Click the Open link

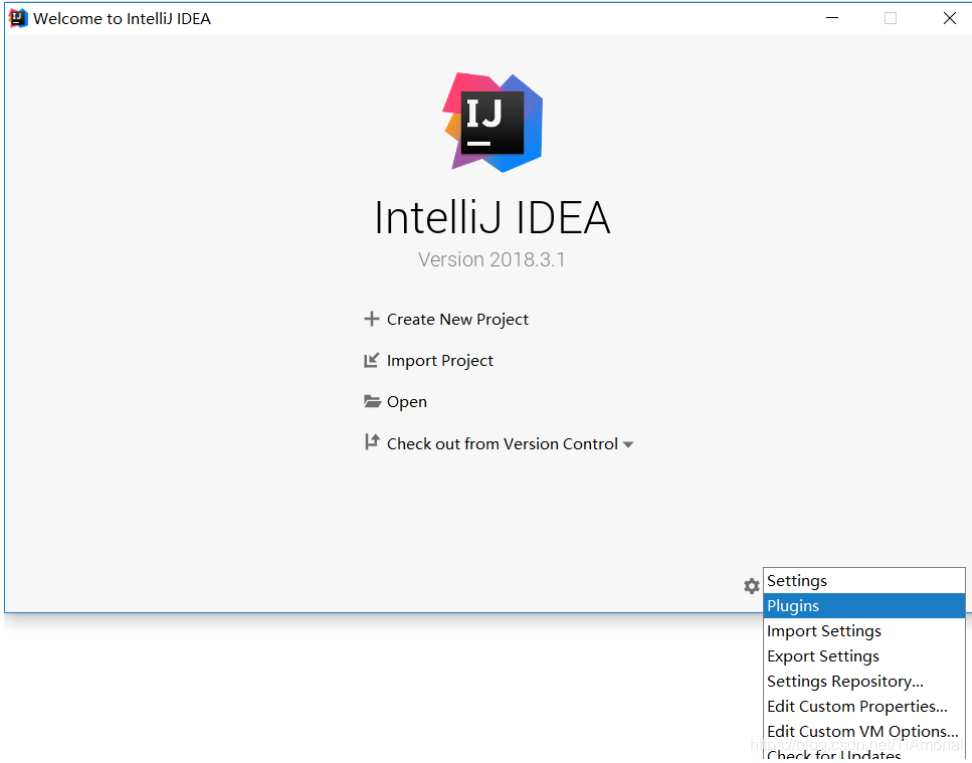coord(407,402)
